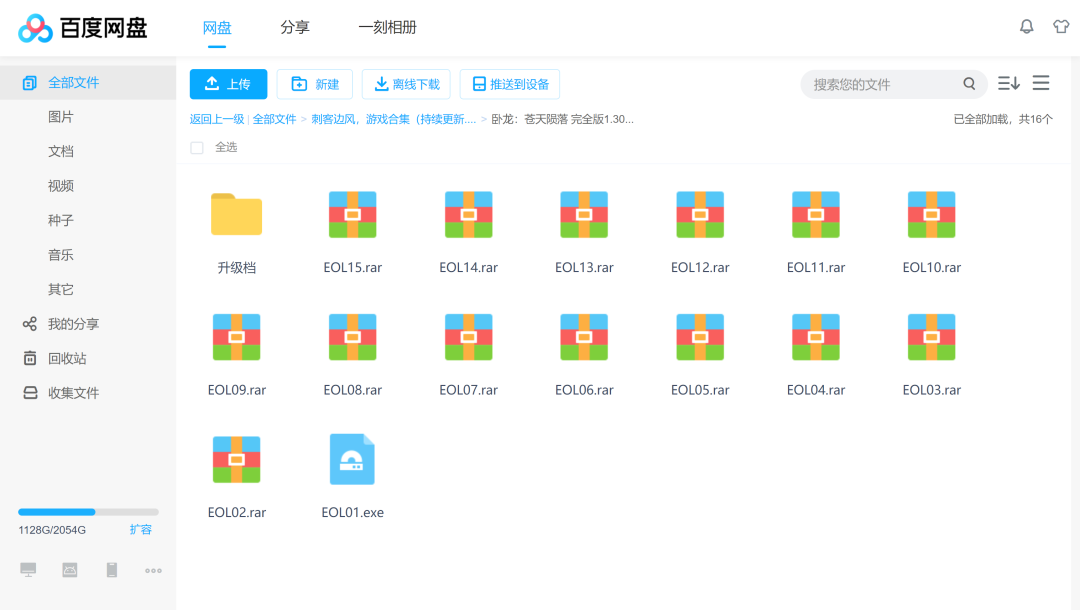Select the EOL06.rar archive icon
The height and width of the screenshot is (610, 1080).
(x=584, y=337)
